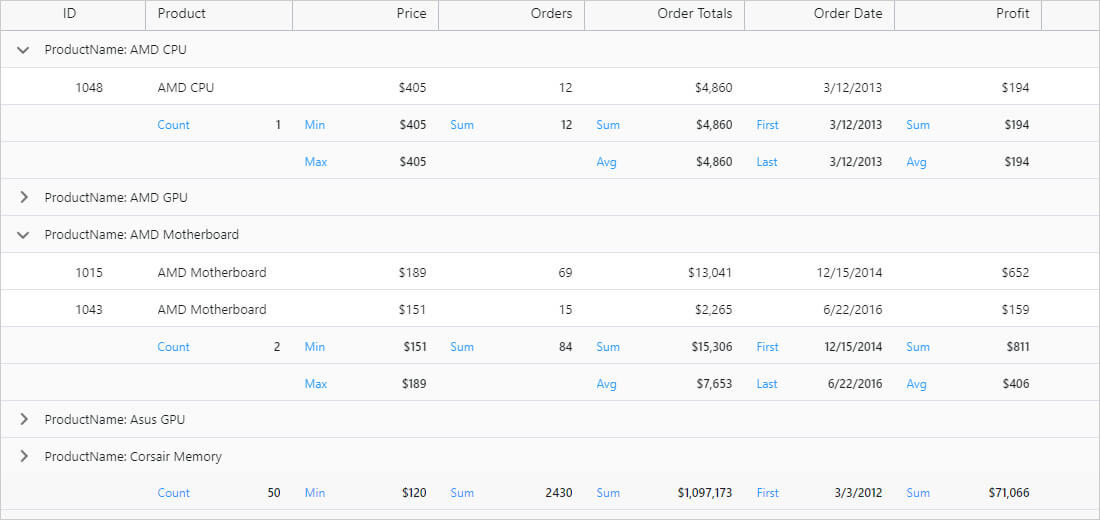Click the ID 1043 cell
1100x520 pixels.
click(89, 310)
